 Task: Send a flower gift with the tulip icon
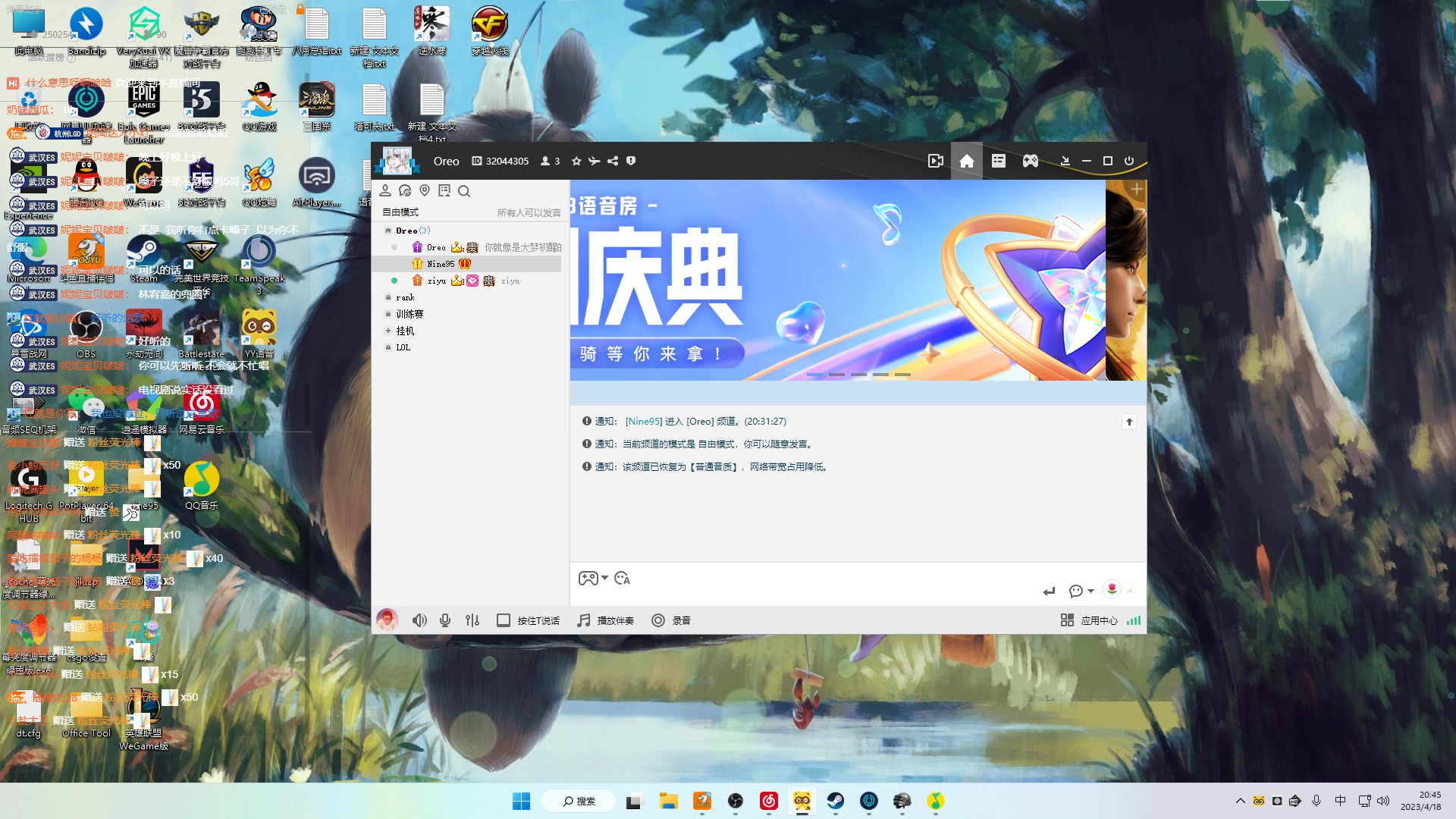point(1112,589)
